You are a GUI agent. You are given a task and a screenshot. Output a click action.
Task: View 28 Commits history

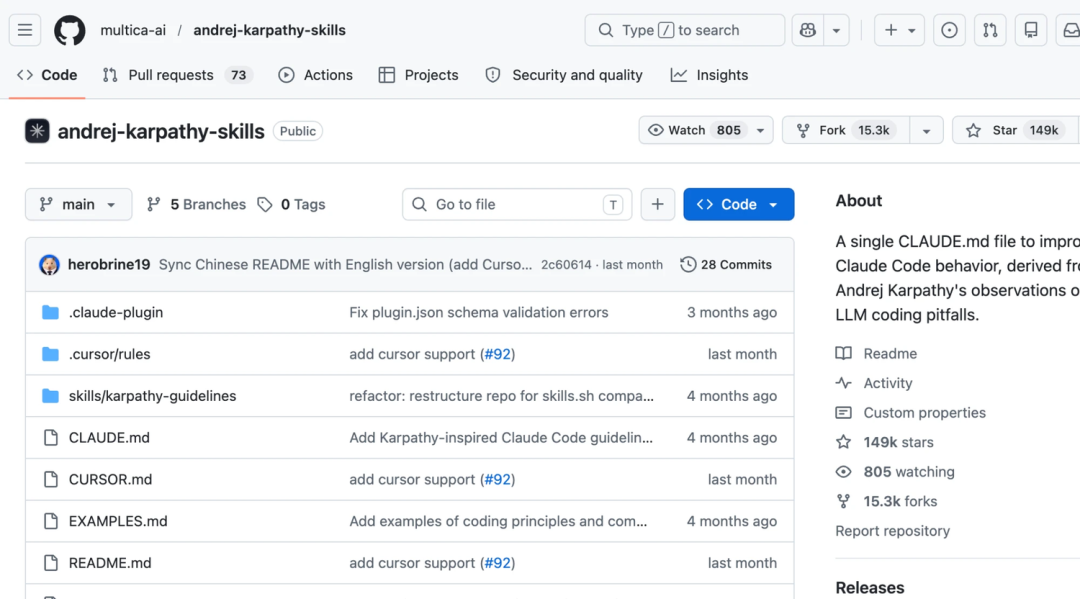[726, 264]
